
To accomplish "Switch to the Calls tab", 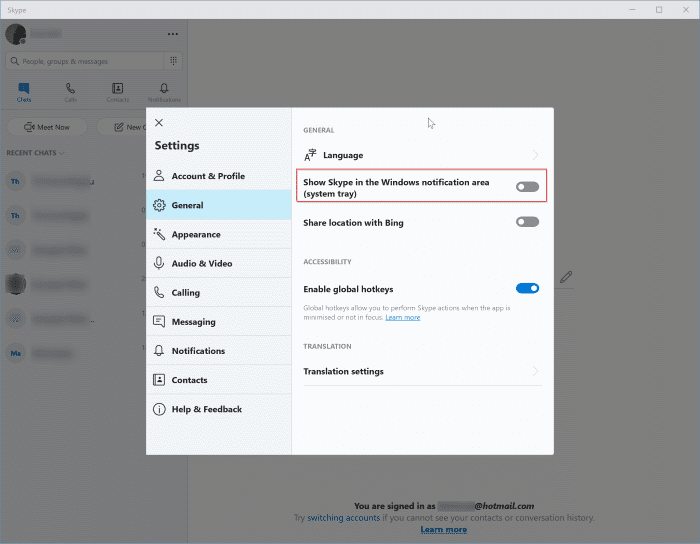I will [x=71, y=92].
